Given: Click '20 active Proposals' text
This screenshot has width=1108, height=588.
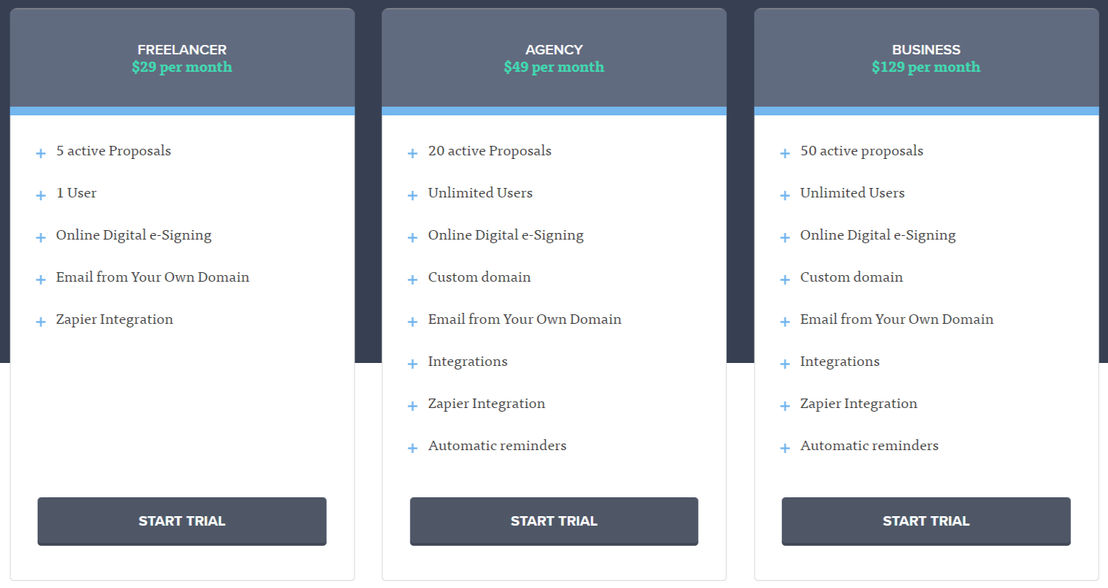Looking at the screenshot, I should 490,151.
